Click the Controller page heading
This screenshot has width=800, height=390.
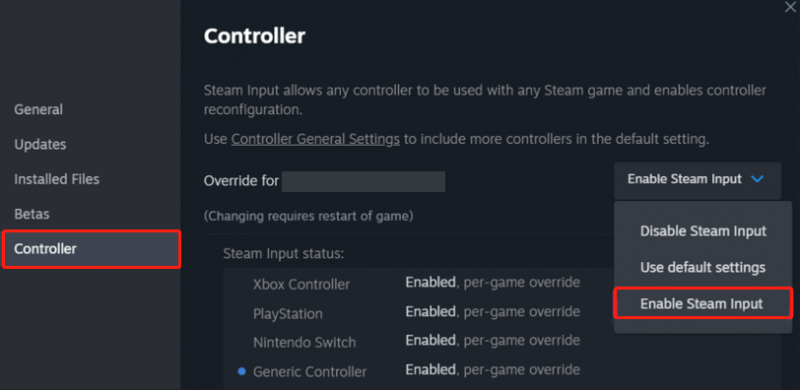click(255, 37)
